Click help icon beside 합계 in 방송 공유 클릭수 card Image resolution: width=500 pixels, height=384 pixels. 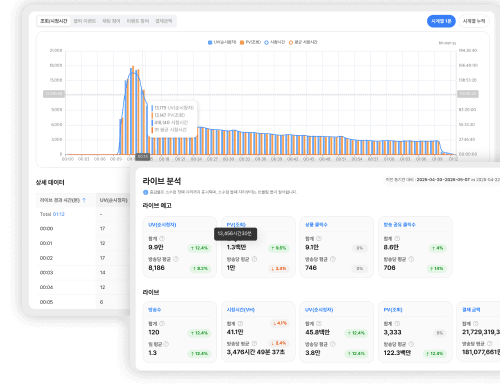397,239
